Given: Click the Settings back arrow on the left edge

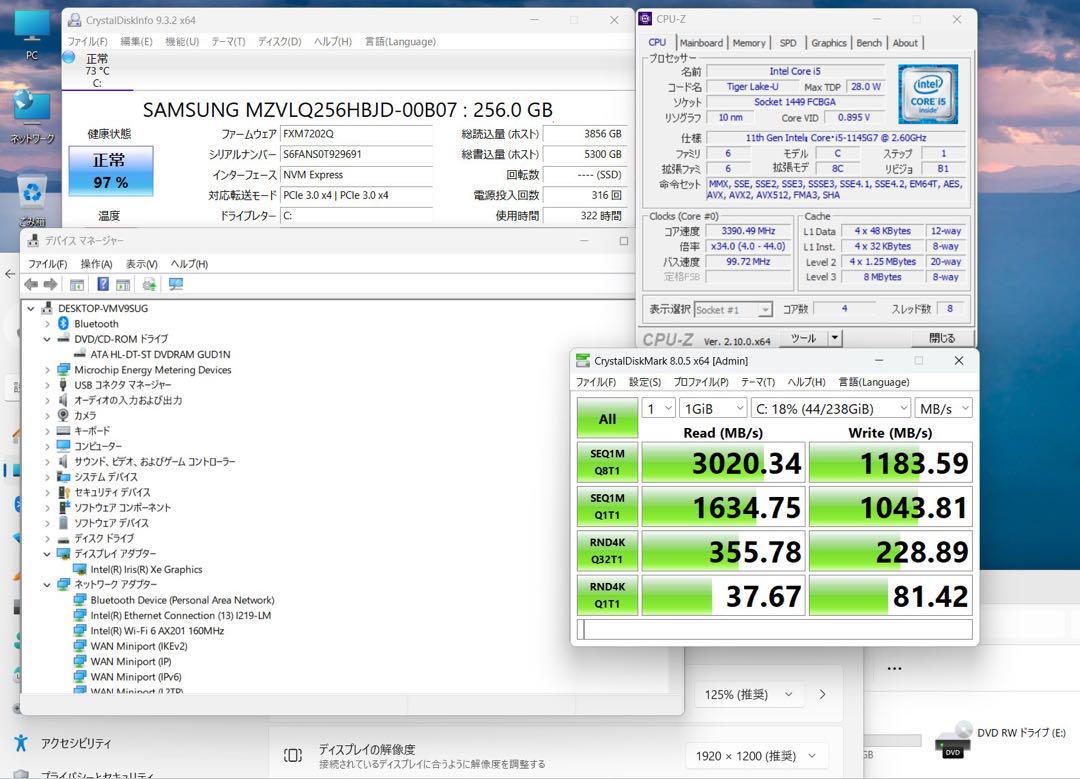Looking at the screenshot, I should 10,274.
